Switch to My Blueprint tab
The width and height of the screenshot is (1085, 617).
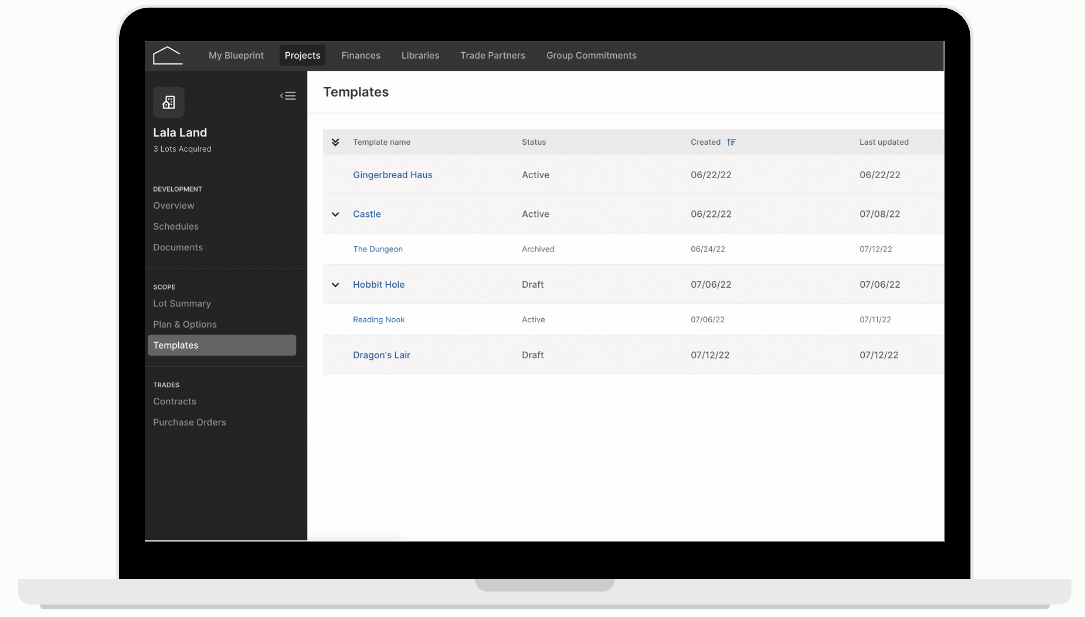click(x=236, y=55)
